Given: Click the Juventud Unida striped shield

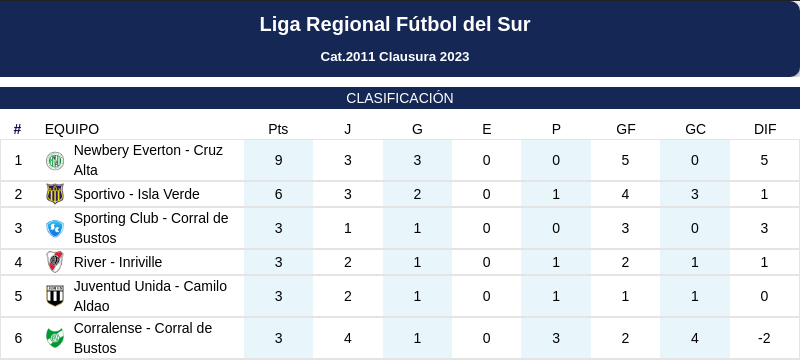Looking at the screenshot, I should [55, 296].
